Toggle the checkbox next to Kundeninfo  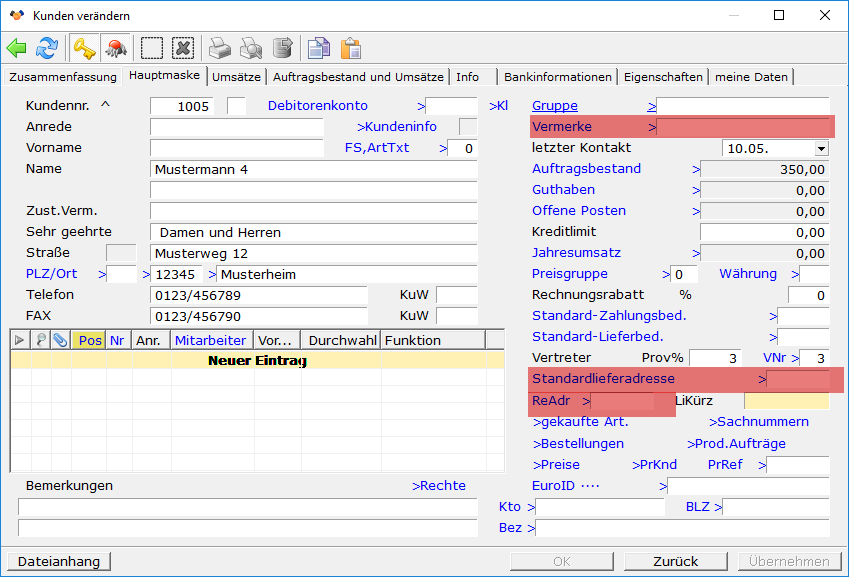pos(467,127)
